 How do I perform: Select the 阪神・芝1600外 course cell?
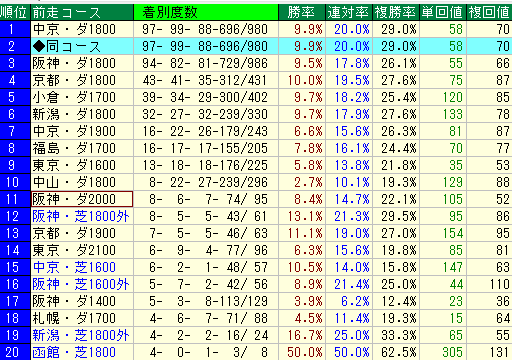click(x=82, y=284)
